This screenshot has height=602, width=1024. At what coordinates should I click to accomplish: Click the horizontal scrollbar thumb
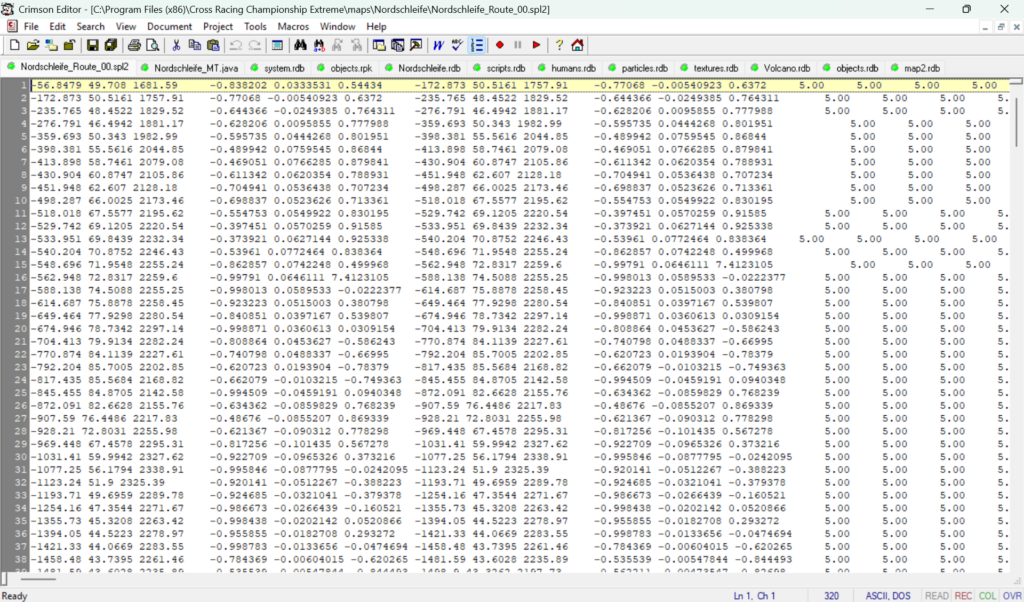point(38,578)
